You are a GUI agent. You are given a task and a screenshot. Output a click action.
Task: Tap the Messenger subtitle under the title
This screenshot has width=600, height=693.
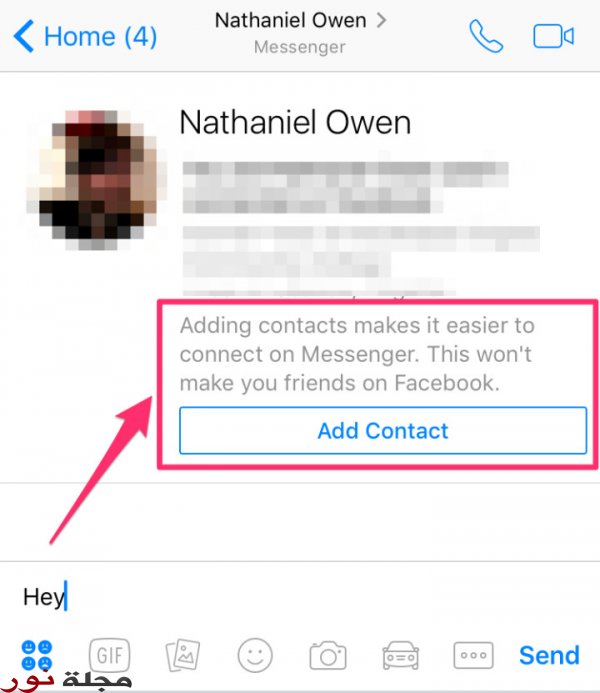pos(300,47)
